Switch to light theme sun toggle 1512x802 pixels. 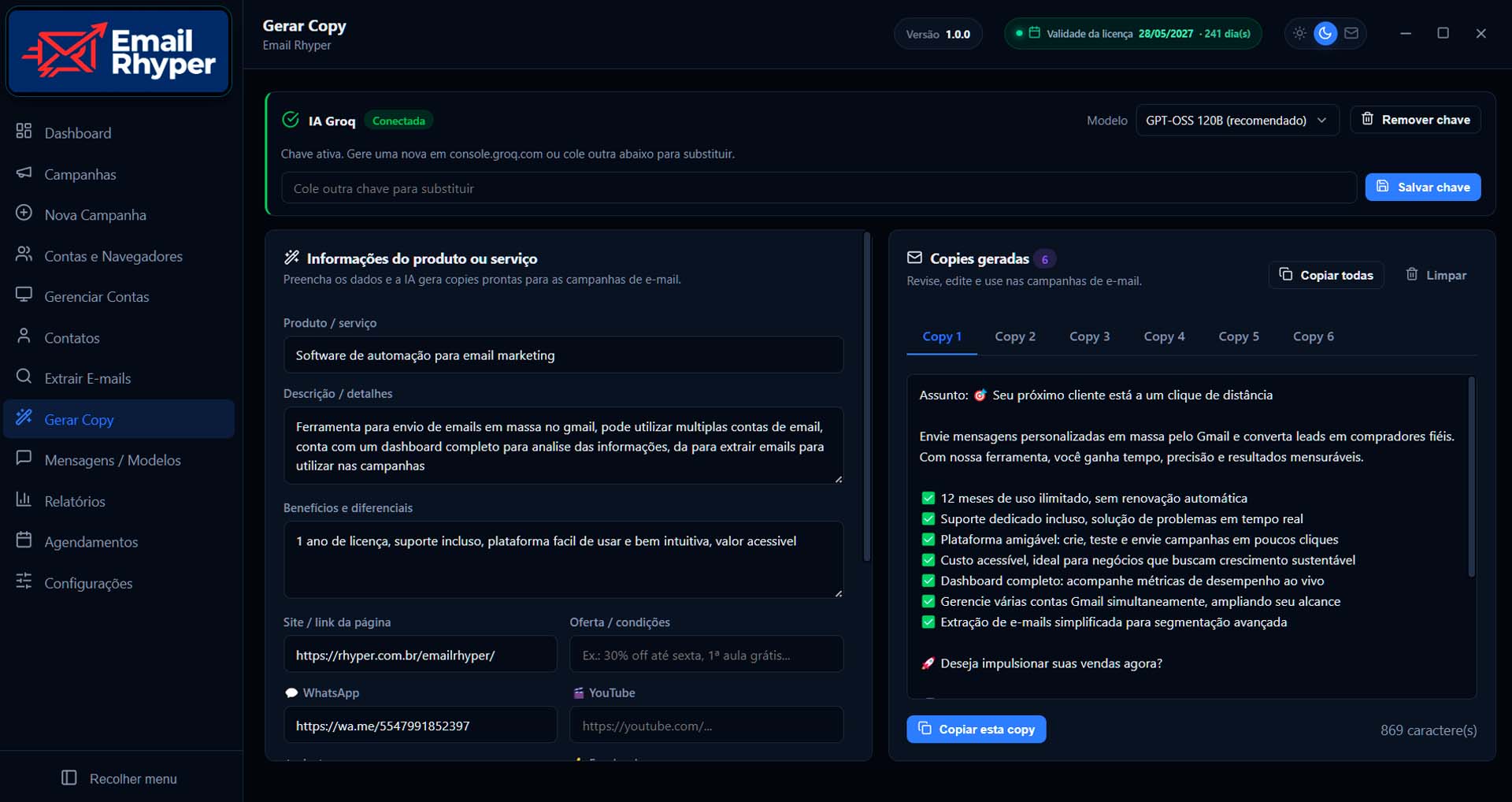1299,33
